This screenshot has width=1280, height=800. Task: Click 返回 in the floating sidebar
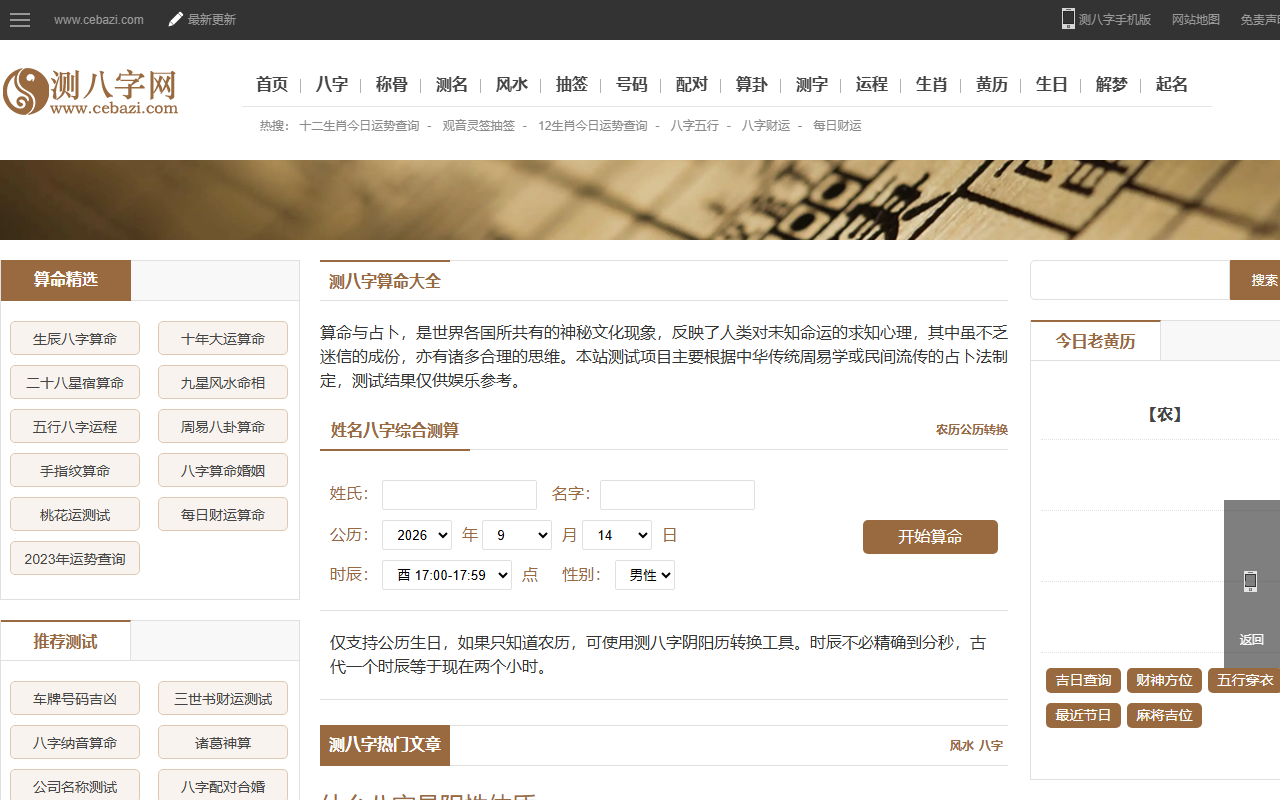click(x=1252, y=640)
